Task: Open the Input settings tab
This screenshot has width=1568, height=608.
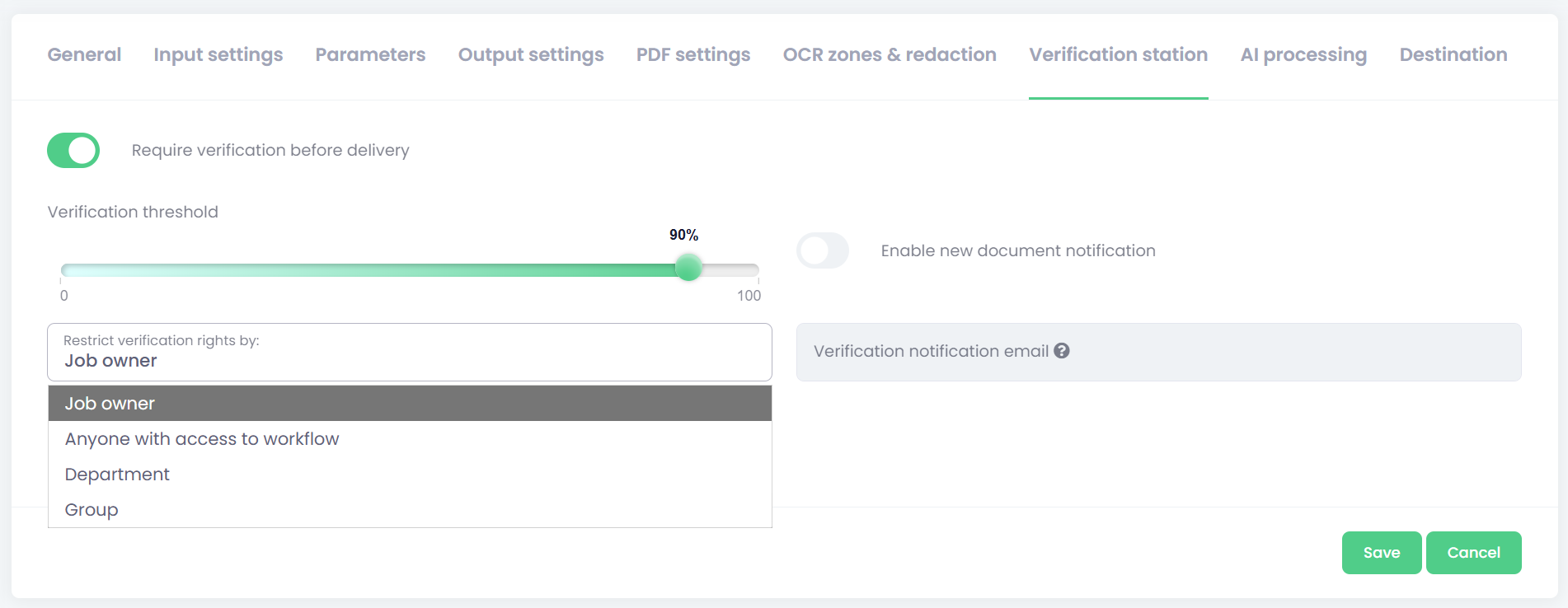Action: (218, 55)
